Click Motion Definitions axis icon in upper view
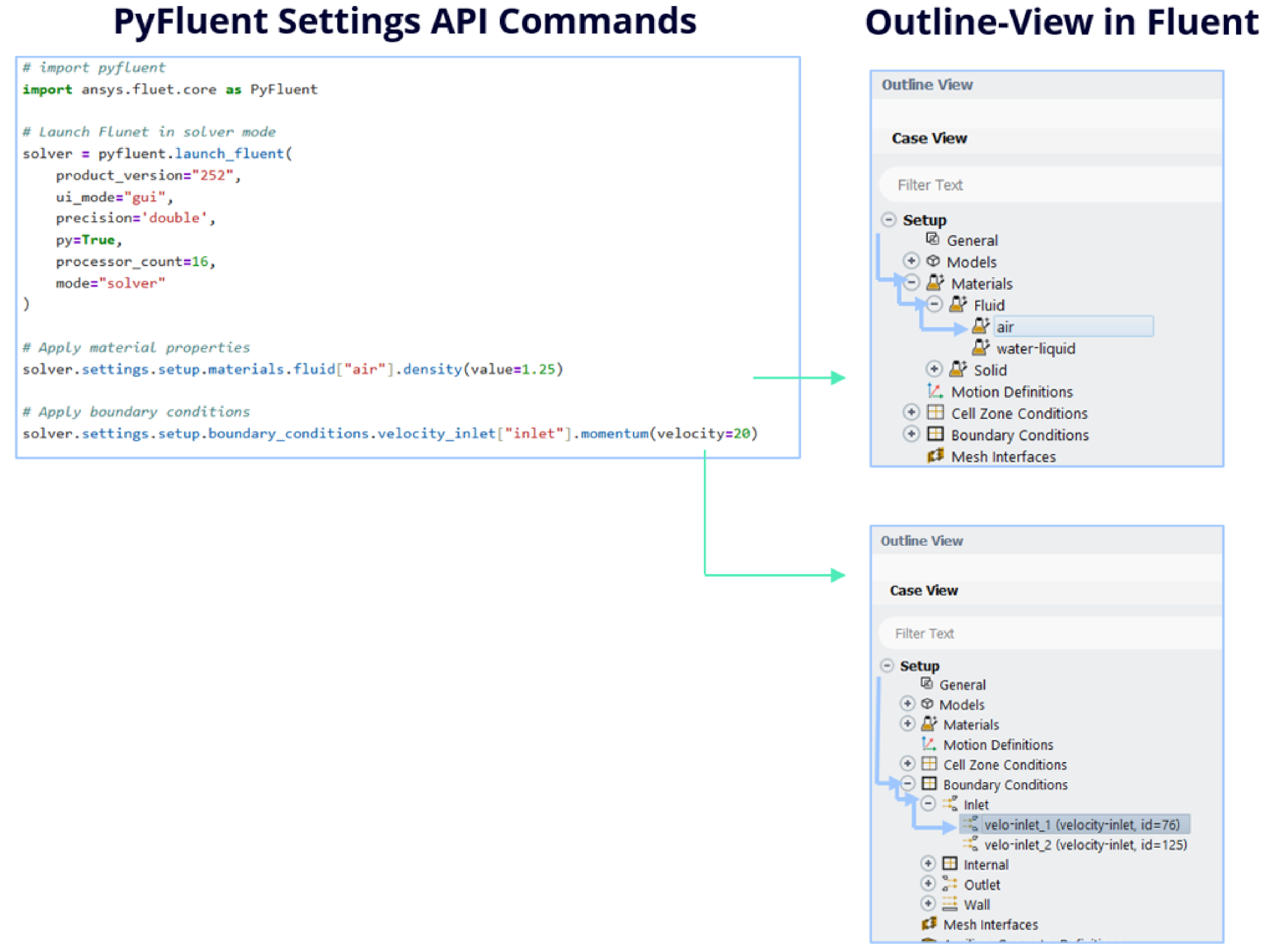Screen dimensions: 1270x952 (x=935, y=391)
